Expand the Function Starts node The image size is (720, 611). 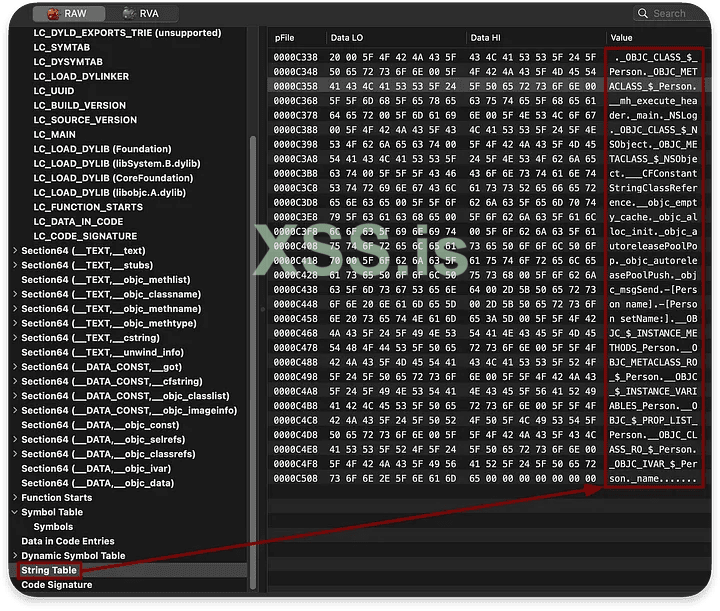15,497
